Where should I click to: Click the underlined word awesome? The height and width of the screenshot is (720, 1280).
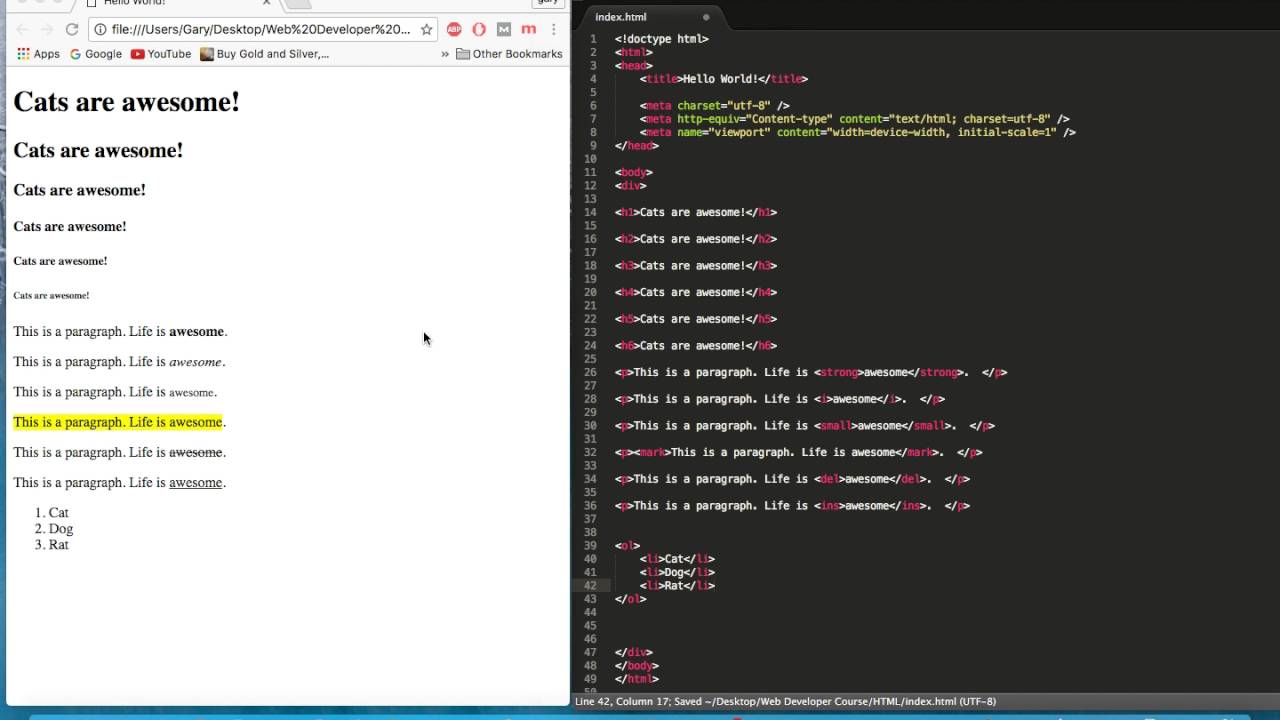195,482
